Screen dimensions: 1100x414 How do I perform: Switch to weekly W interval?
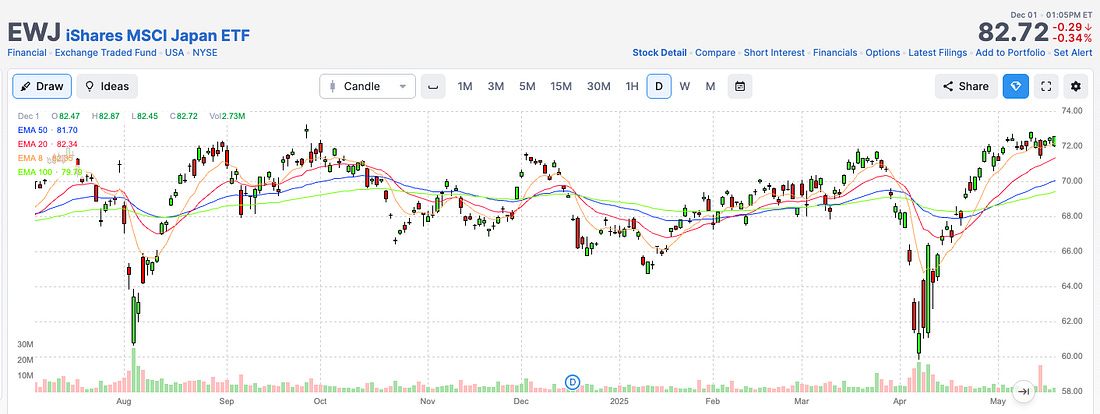pos(685,86)
